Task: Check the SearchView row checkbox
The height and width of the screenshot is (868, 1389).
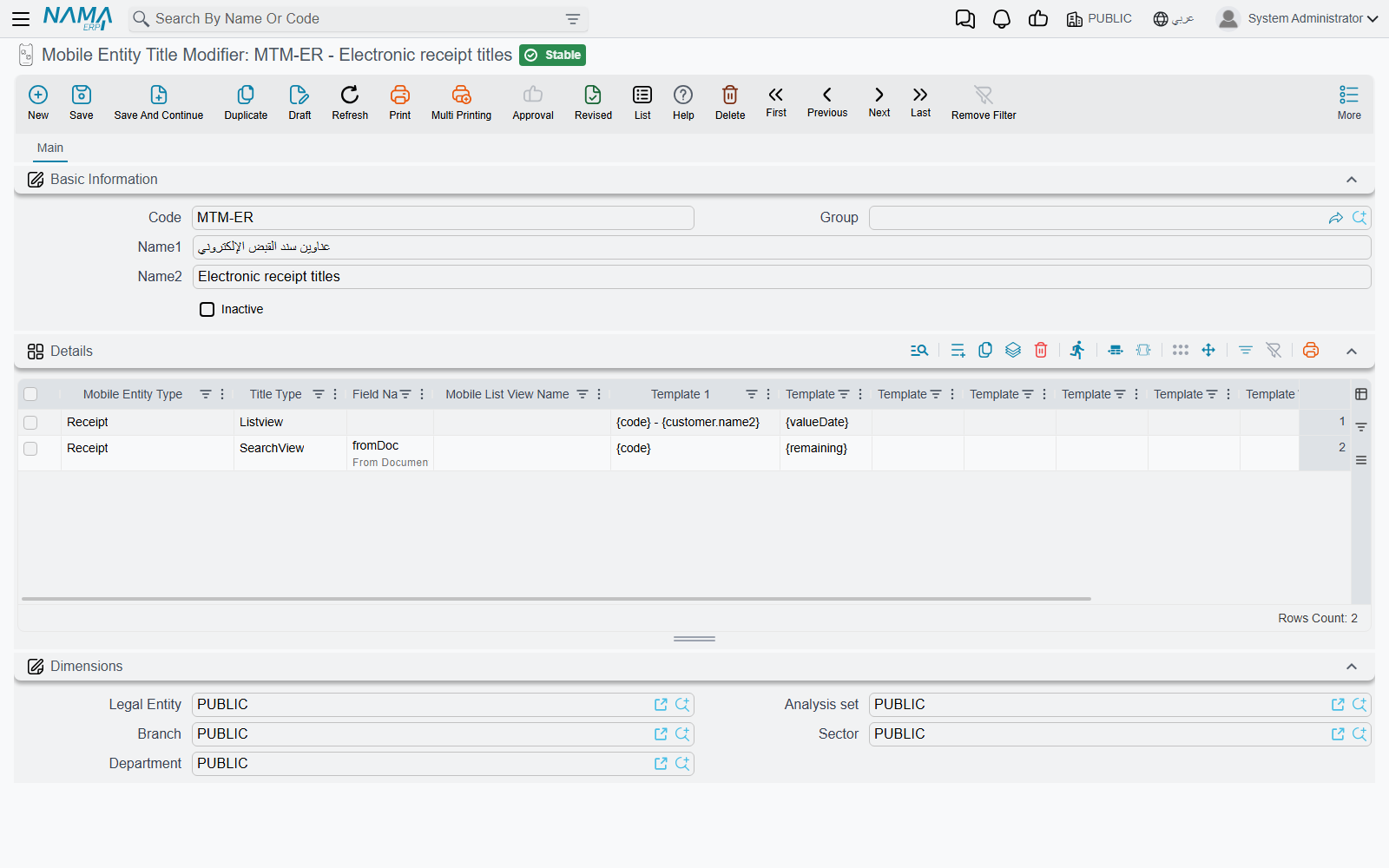Action: pos(30,449)
